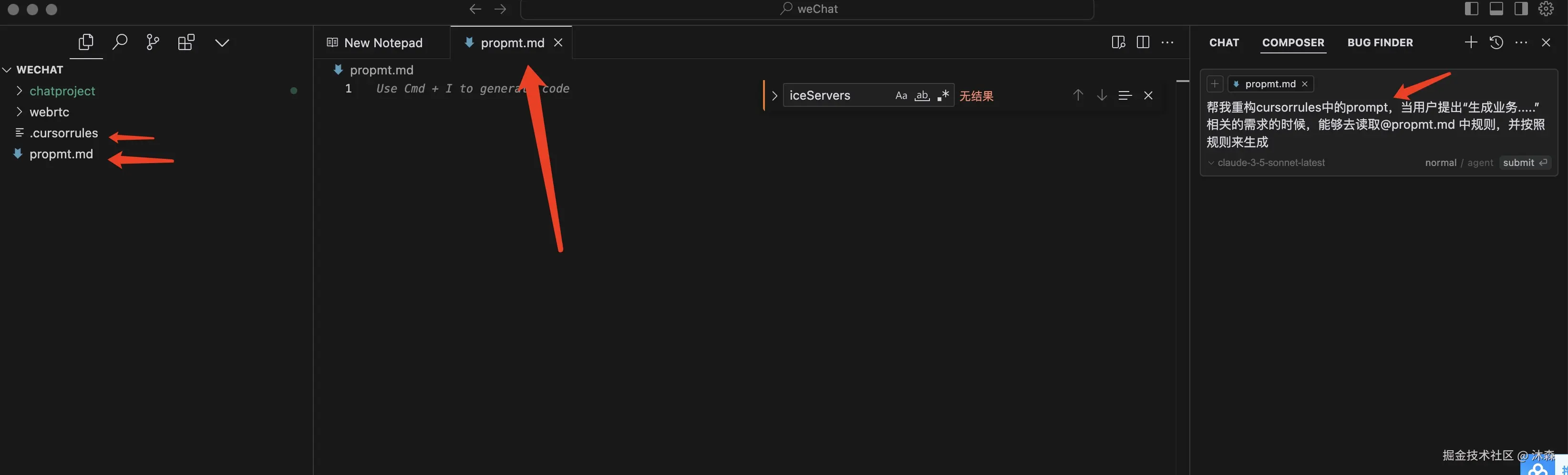
Task: Show more sidebar views chevron
Action: pyautogui.click(x=222, y=42)
